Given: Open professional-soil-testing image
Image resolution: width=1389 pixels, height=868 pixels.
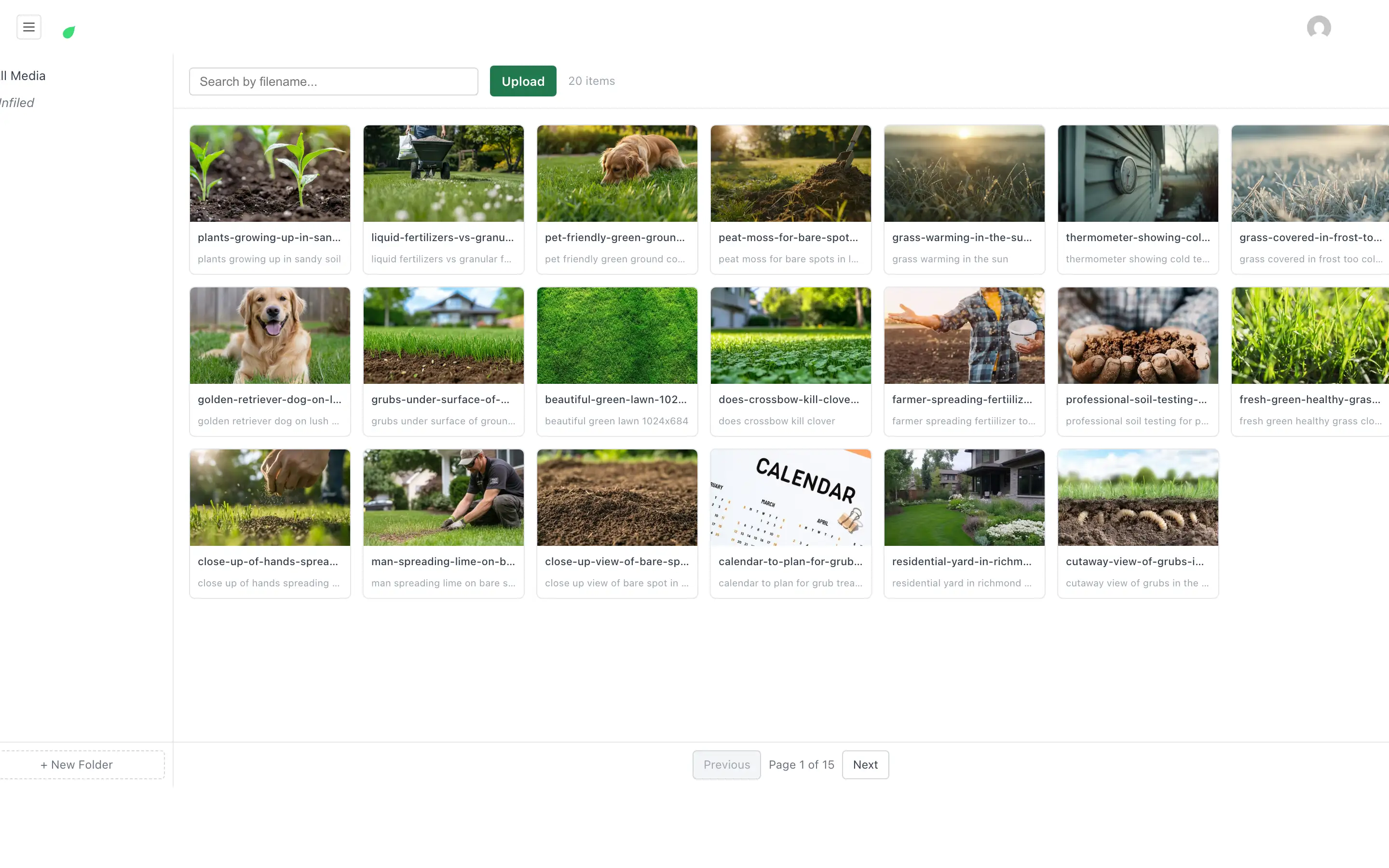Looking at the screenshot, I should [x=1138, y=335].
